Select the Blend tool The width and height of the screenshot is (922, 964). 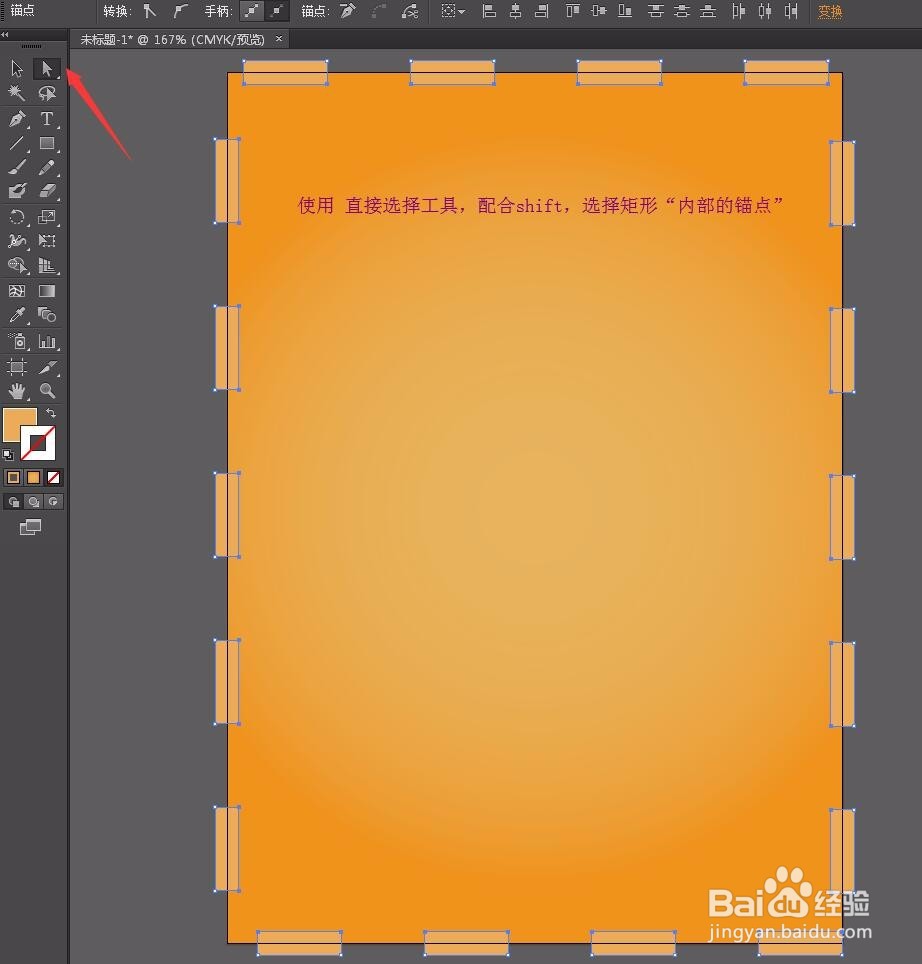coord(47,315)
